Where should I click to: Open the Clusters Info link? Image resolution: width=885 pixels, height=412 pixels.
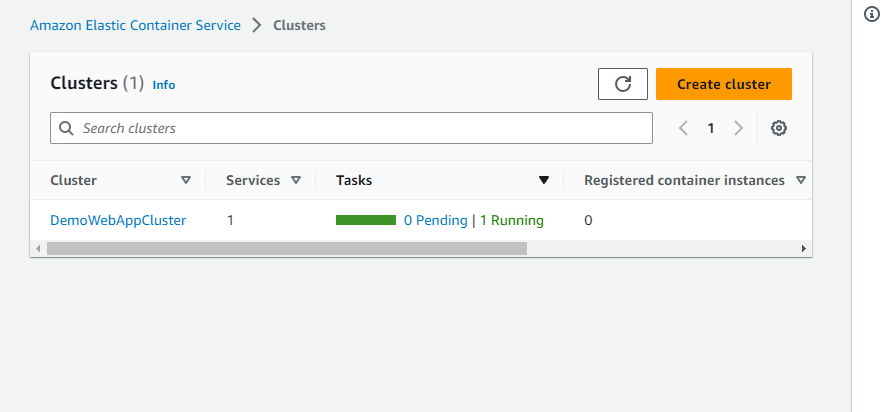(x=164, y=85)
